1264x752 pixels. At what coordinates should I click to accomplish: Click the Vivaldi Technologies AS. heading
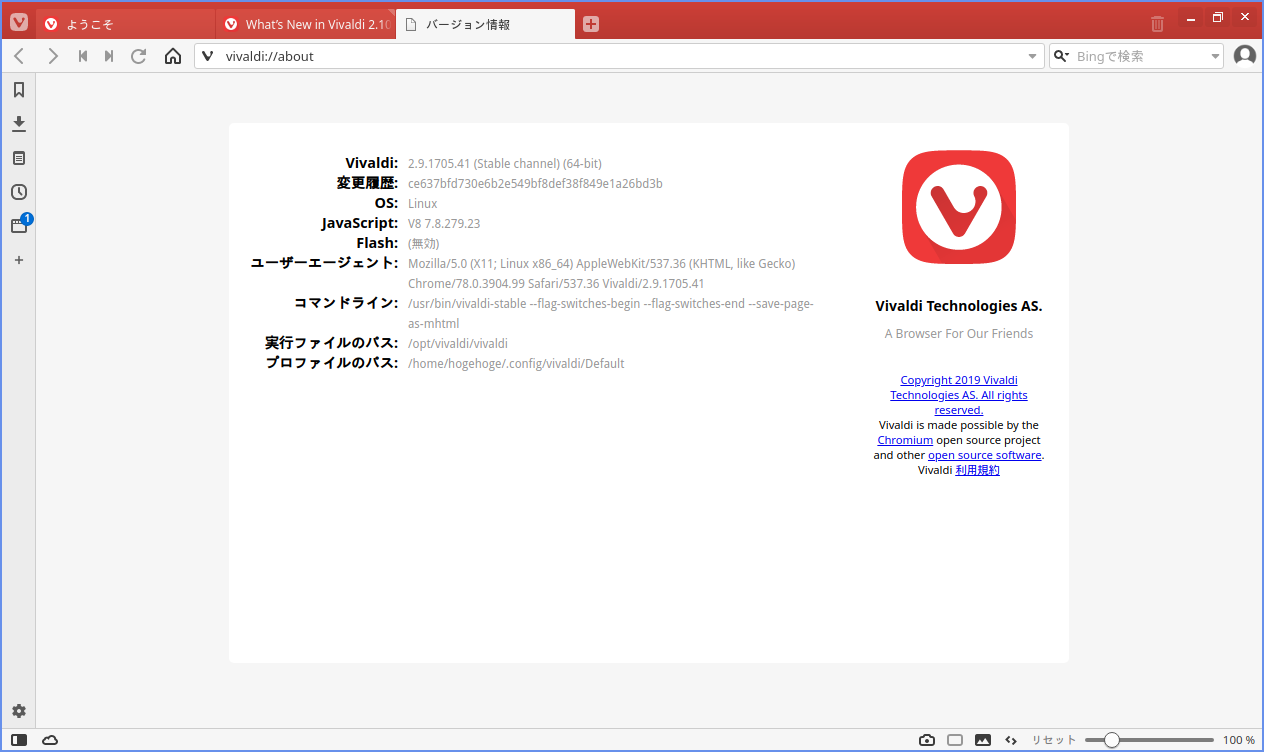click(959, 306)
